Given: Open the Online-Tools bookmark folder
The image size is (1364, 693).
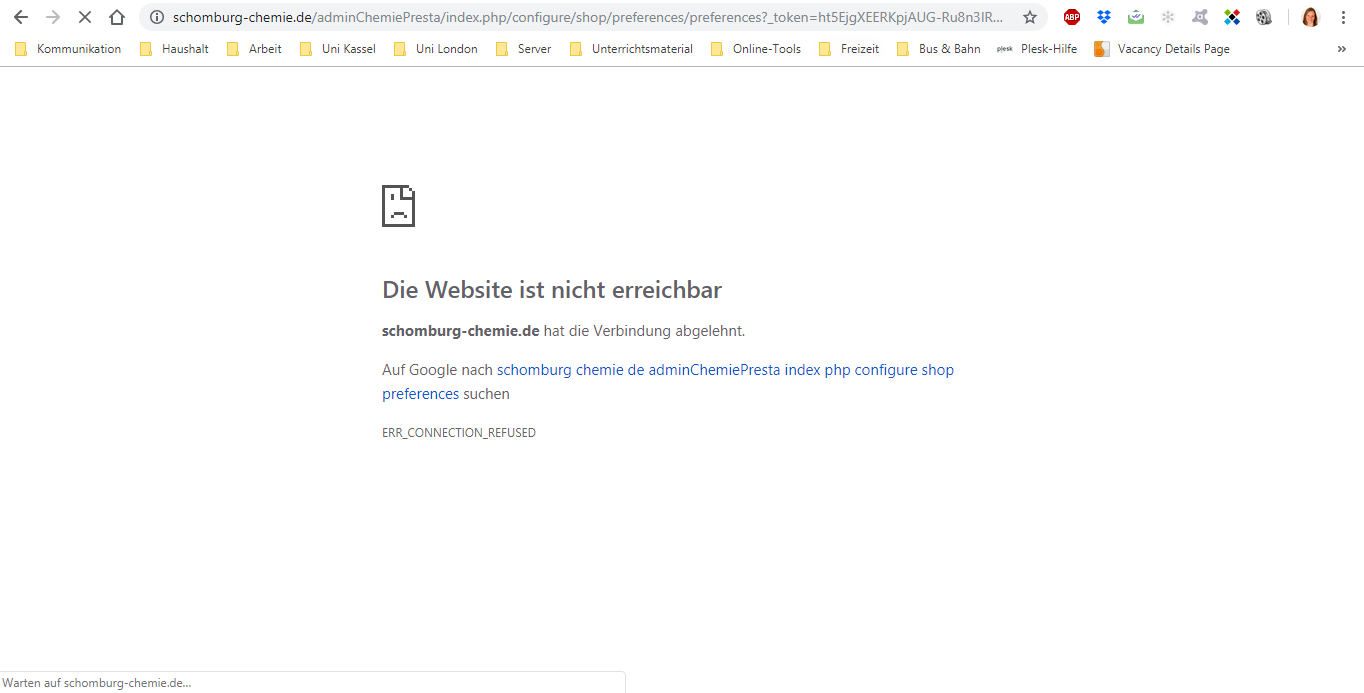Looking at the screenshot, I should pyautogui.click(x=756, y=49).
